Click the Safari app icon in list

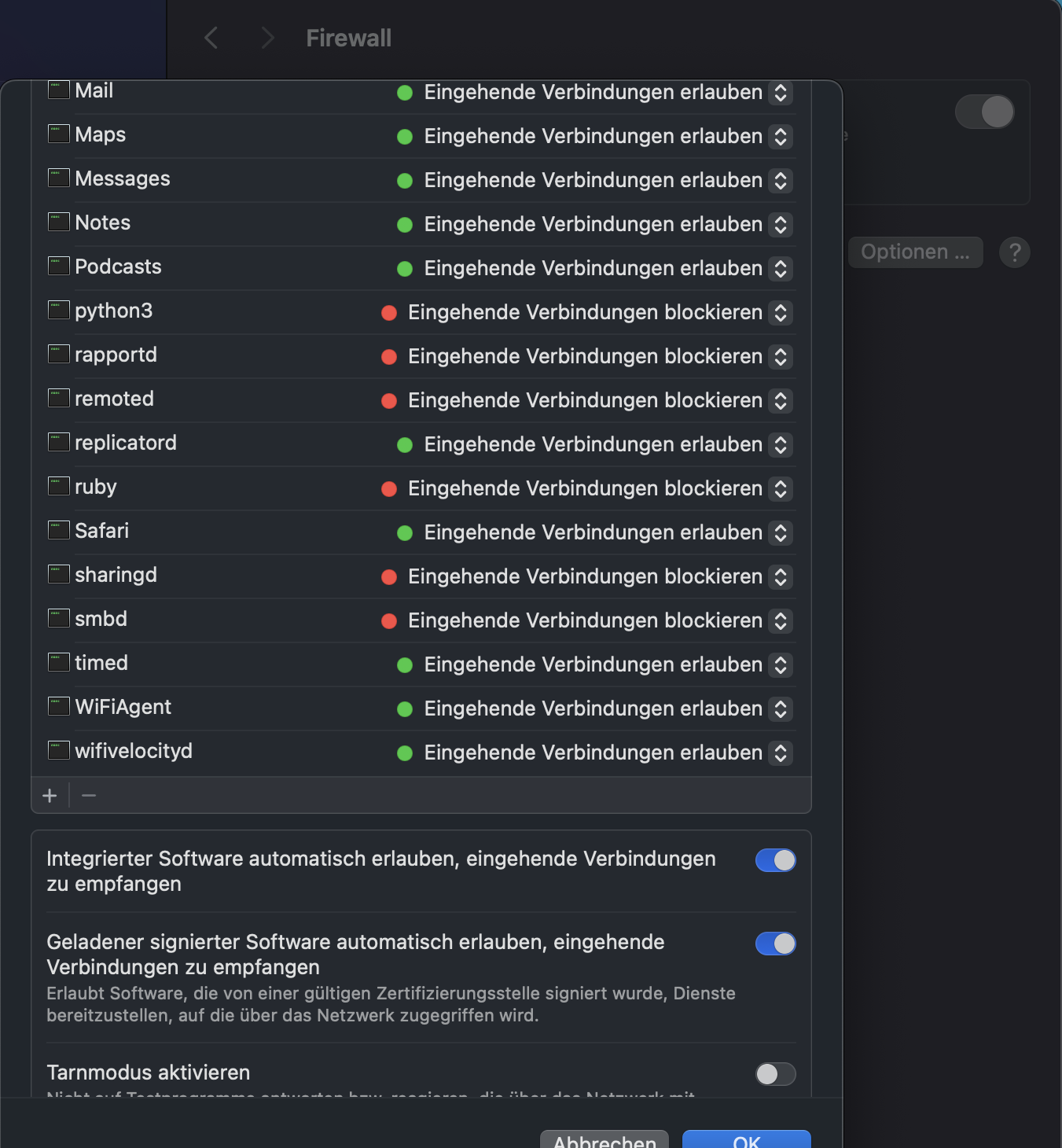pyautogui.click(x=59, y=531)
